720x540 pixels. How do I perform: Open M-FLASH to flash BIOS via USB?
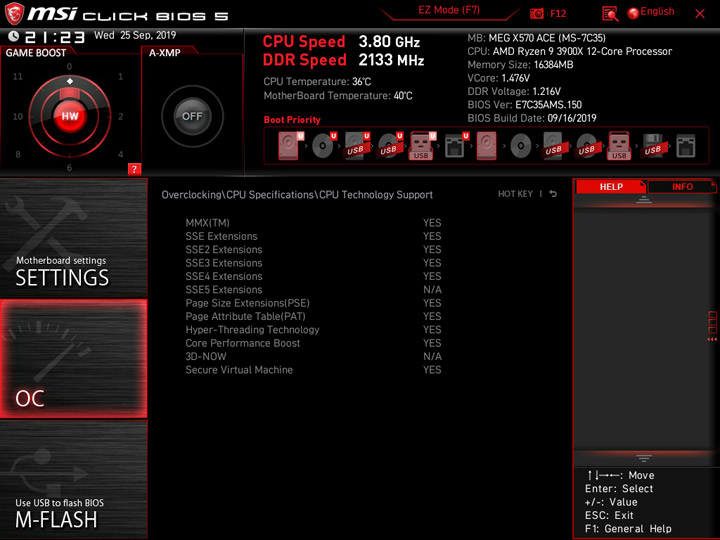point(73,480)
